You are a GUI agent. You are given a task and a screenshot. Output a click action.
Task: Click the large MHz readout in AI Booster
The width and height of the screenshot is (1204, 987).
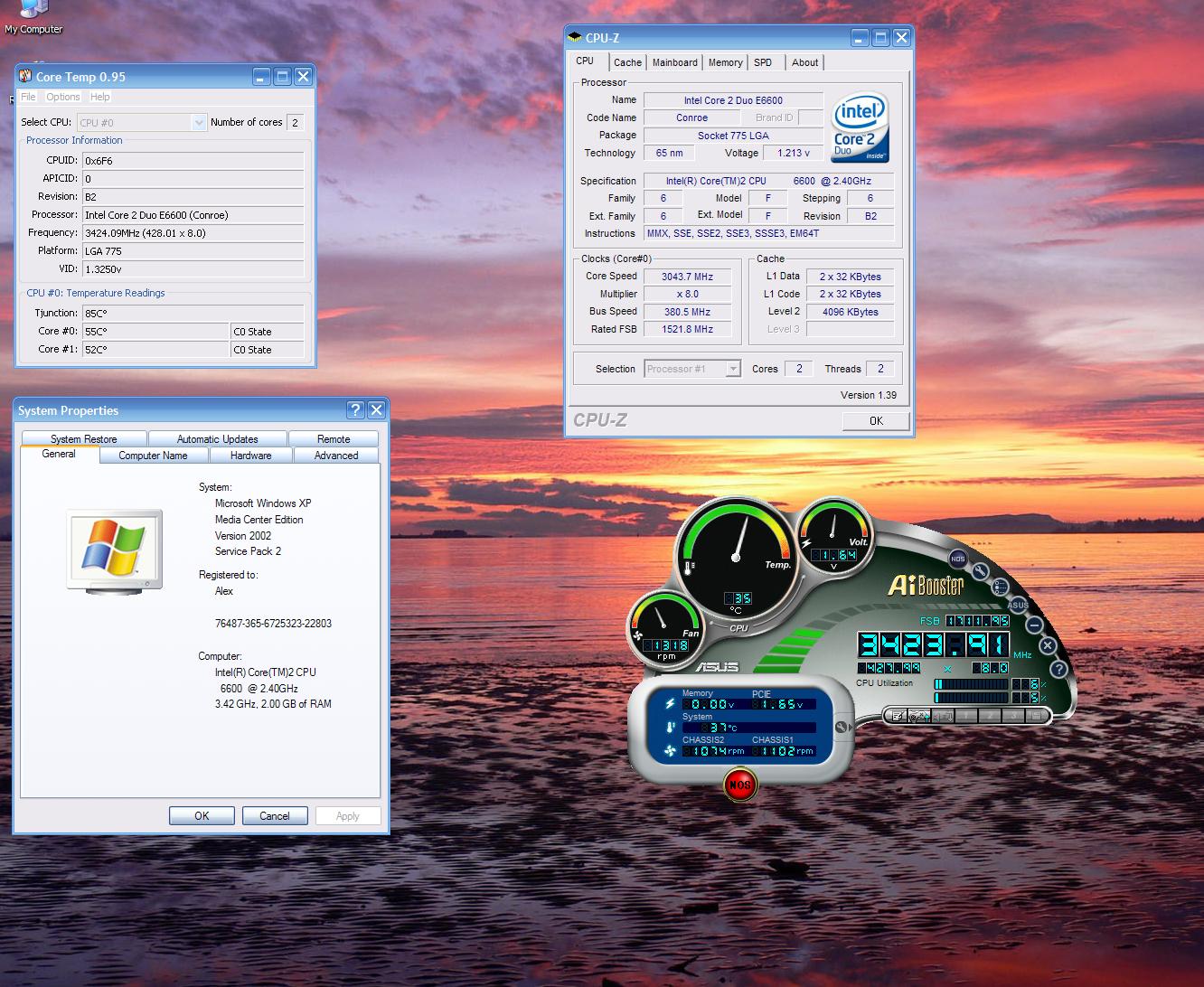pyautogui.click(x=934, y=644)
